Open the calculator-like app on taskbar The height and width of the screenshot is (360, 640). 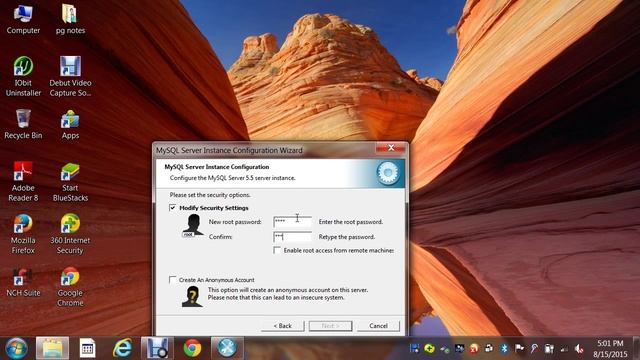[87, 348]
